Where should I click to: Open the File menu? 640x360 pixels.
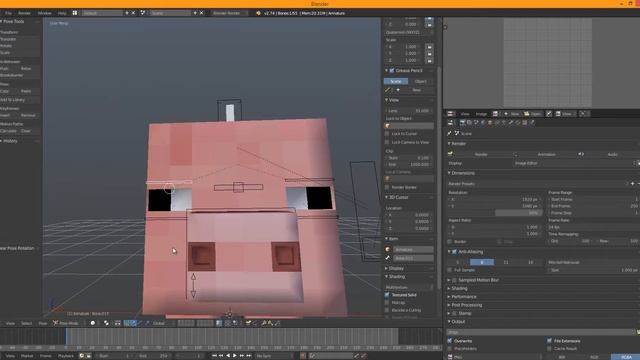9,13
